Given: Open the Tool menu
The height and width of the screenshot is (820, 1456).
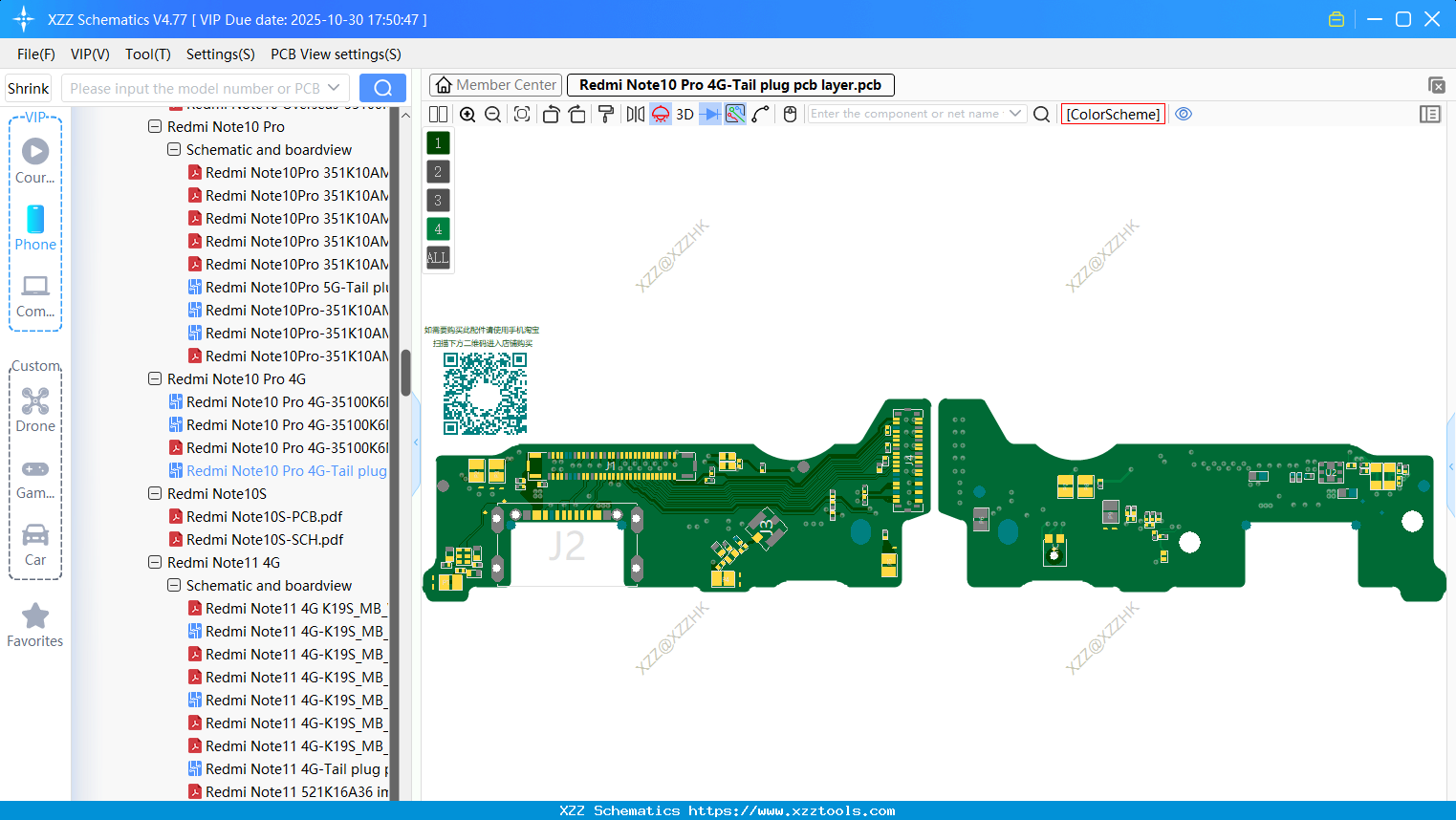Looking at the screenshot, I should pyautogui.click(x=147, y=54).
